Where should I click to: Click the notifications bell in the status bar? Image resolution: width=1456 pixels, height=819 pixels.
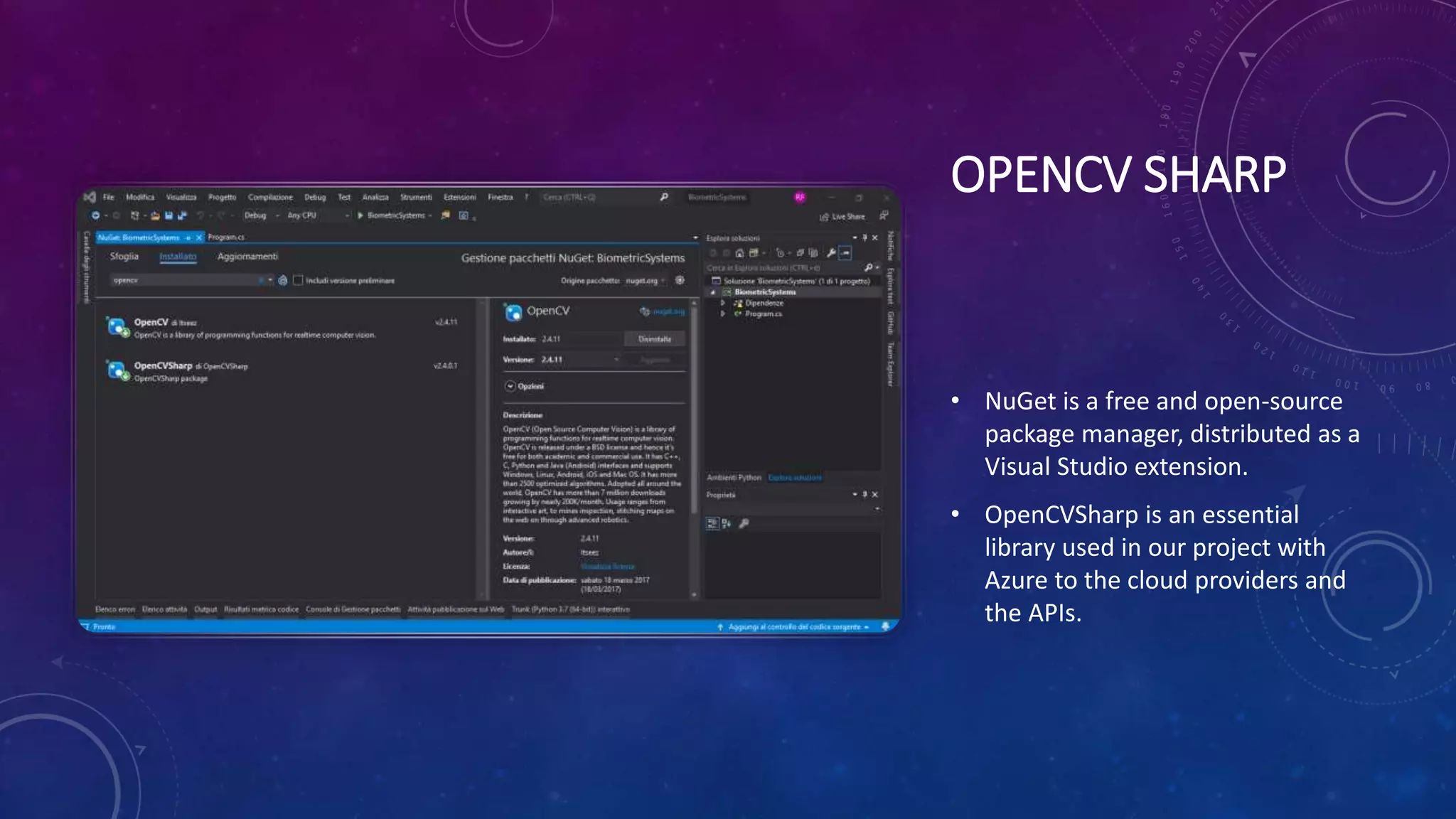pos(885,626)
